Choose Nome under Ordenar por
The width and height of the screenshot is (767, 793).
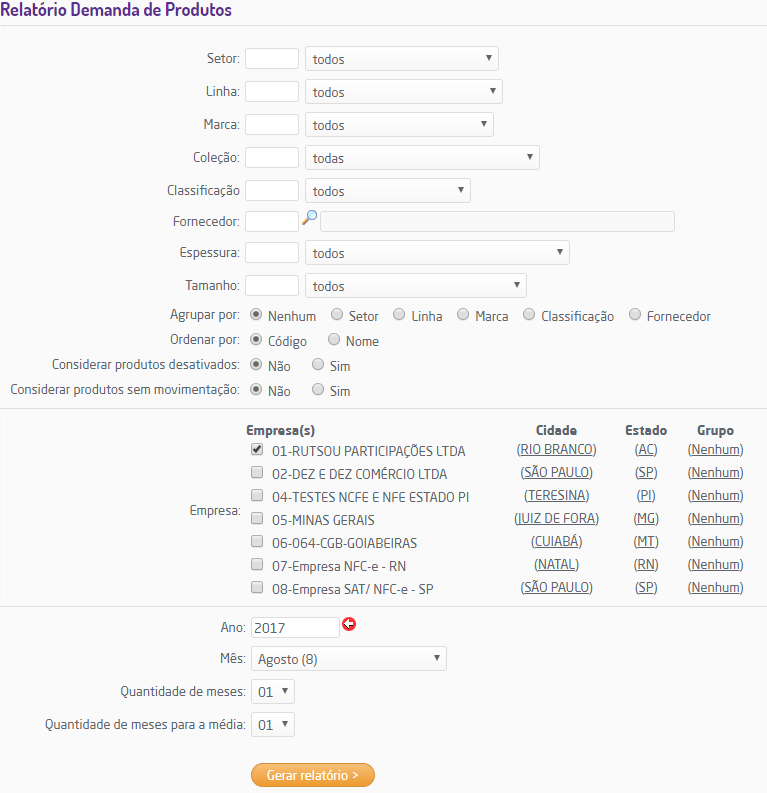[x=334, y=340]
